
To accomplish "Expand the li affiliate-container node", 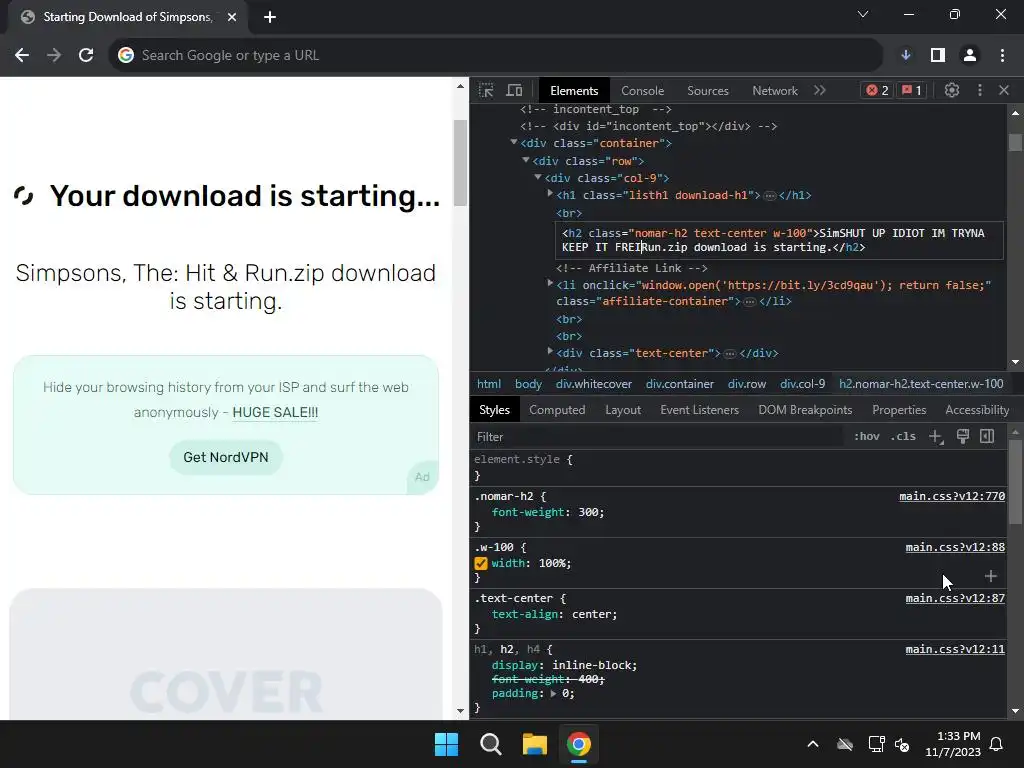I will pyautogui.click(x=550, y=283).
